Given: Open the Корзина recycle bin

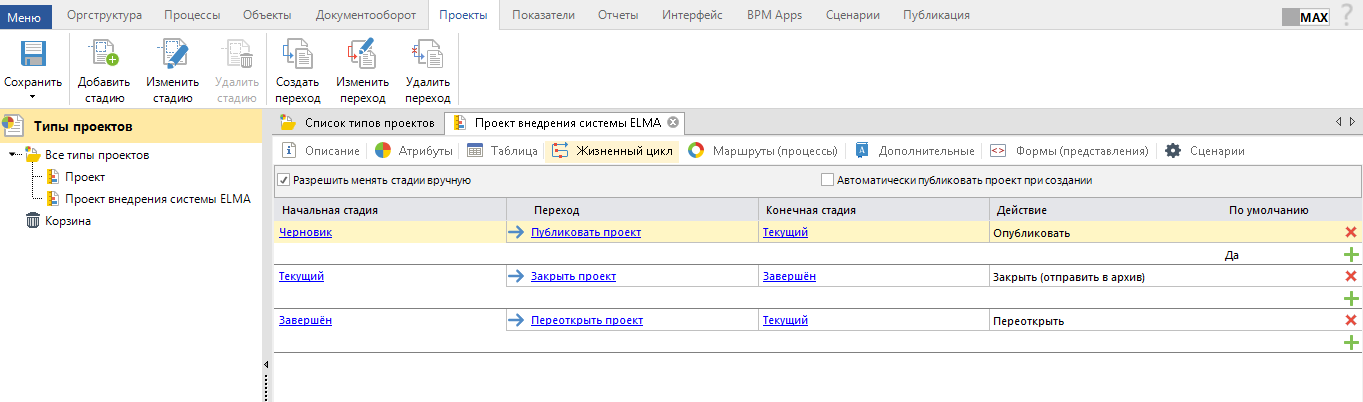Looking at the screenshot, I should tap(67, 221).
